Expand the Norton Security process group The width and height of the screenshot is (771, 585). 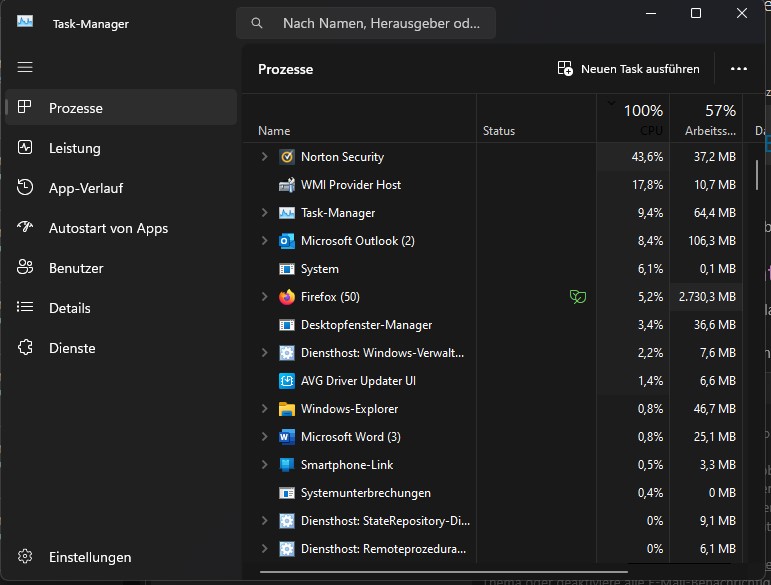pos(264,157)
